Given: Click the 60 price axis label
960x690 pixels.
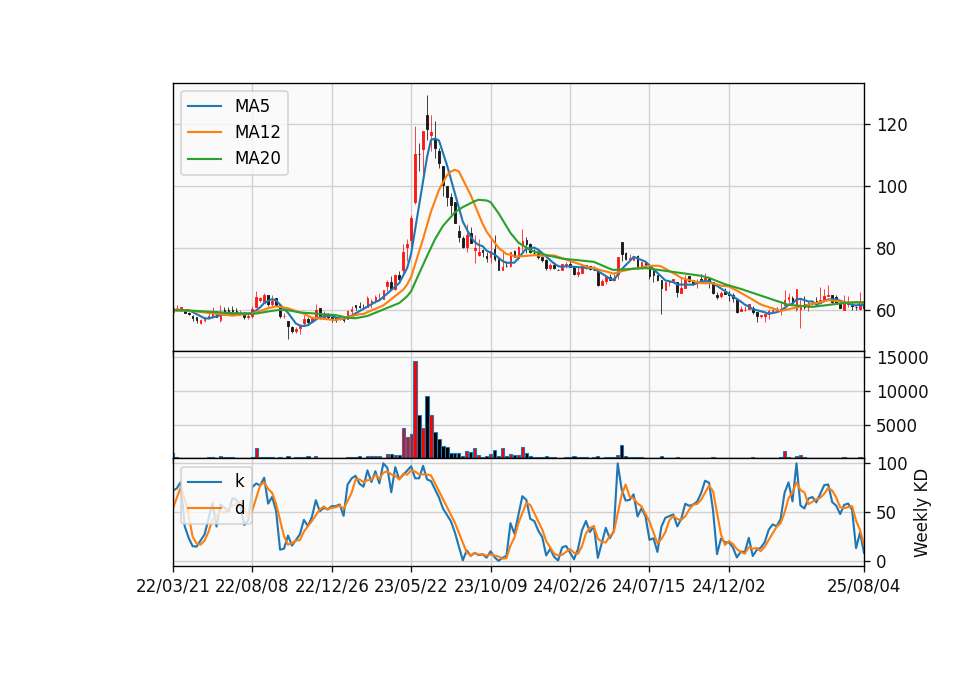Looking at the screenshot, I should [x=887, y=311].
